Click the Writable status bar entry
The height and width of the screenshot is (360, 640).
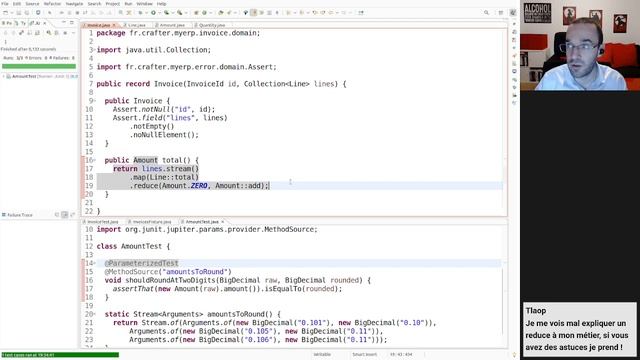click(322, 354)
